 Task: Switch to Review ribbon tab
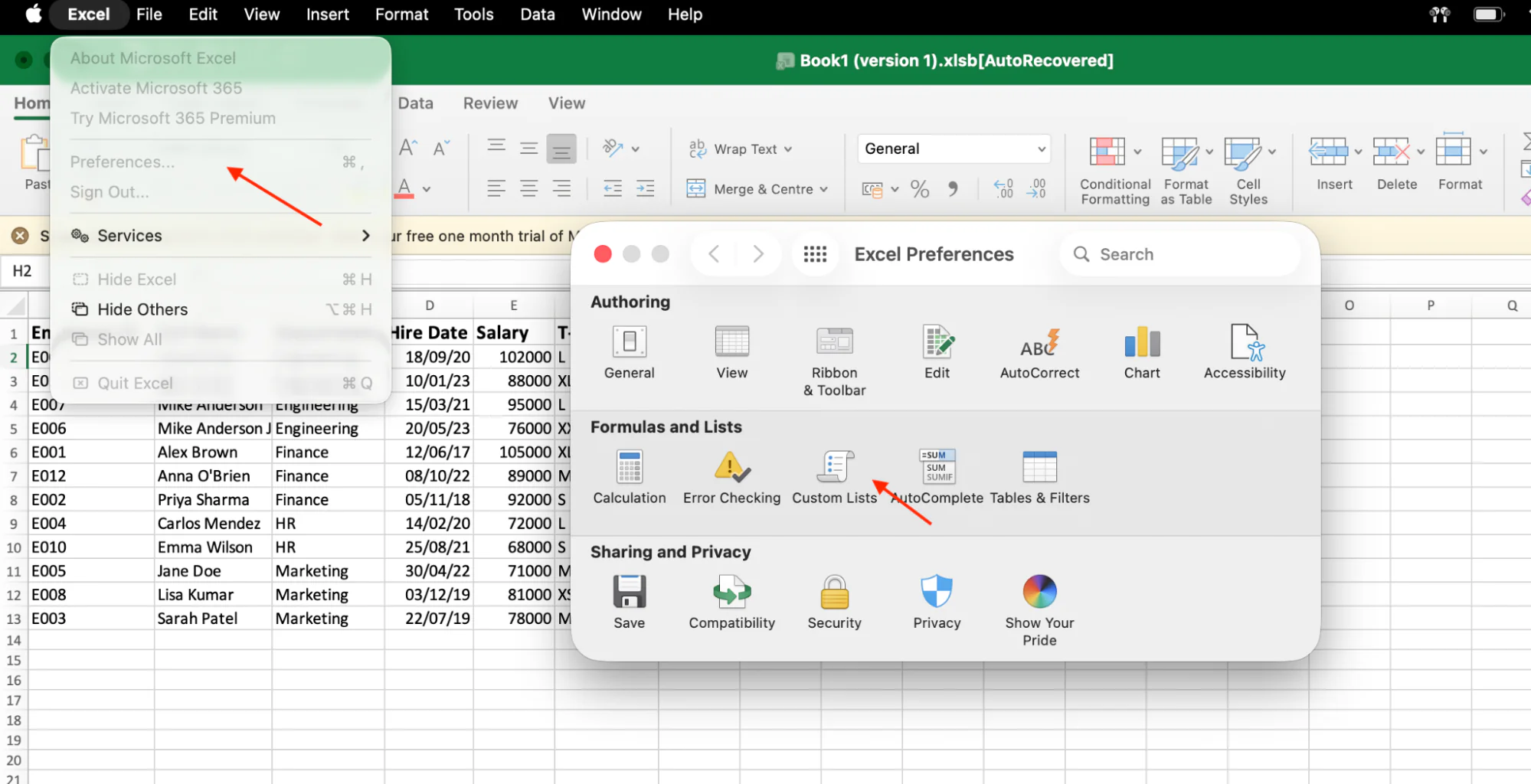click(x=490, y=103)
